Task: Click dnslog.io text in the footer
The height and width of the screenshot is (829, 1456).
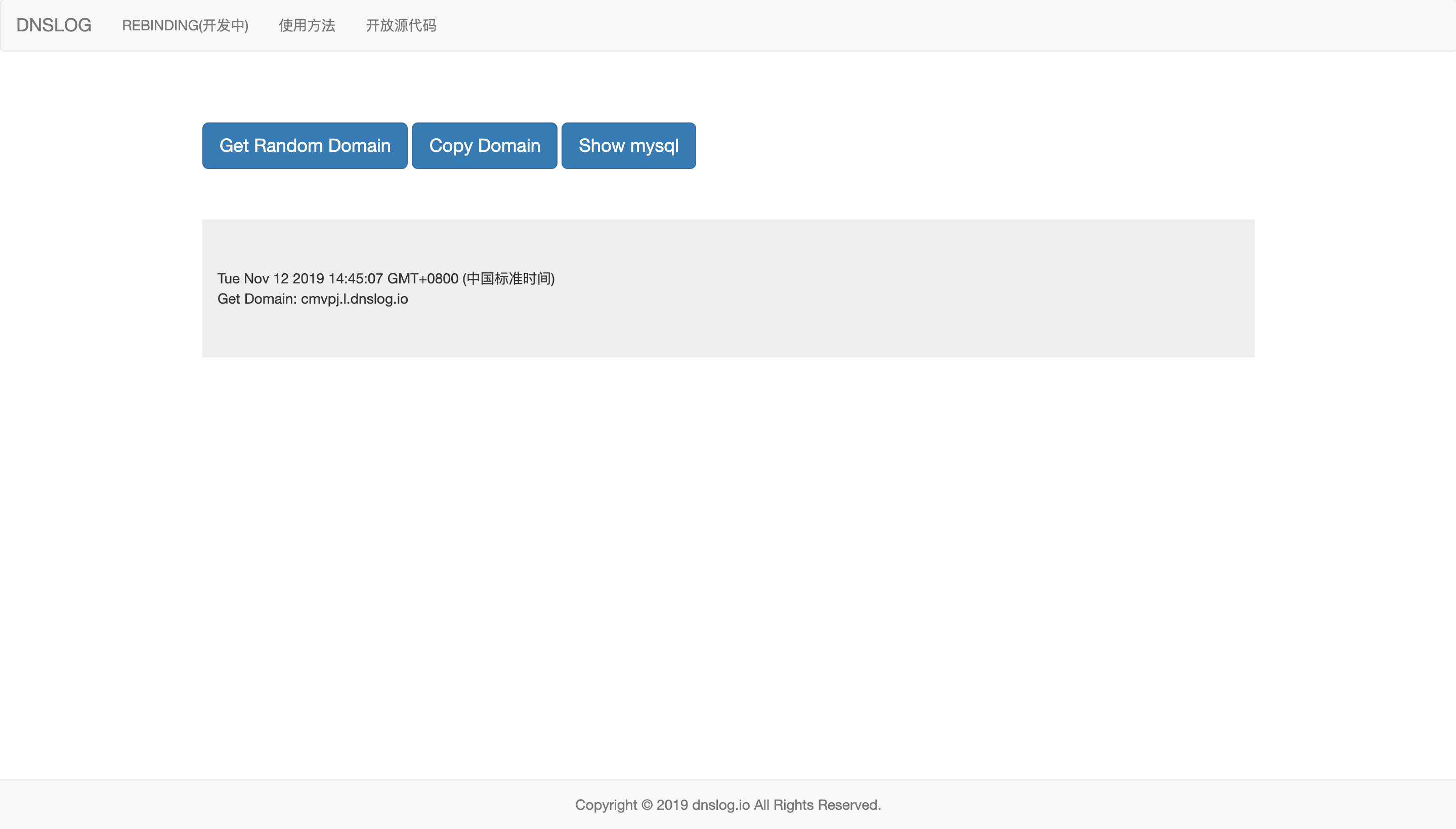Action: (720, 805)
